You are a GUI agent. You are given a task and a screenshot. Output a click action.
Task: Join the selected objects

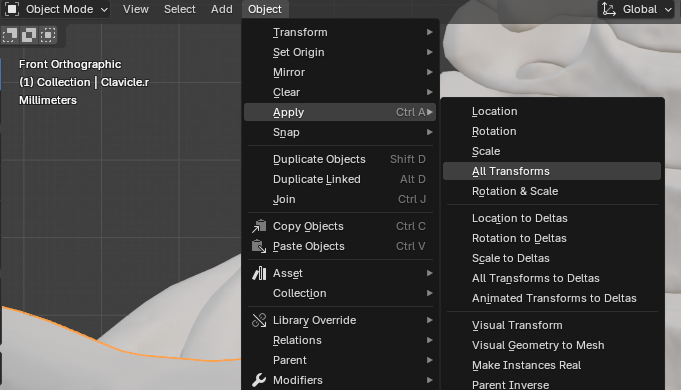[x=340, y=199]
